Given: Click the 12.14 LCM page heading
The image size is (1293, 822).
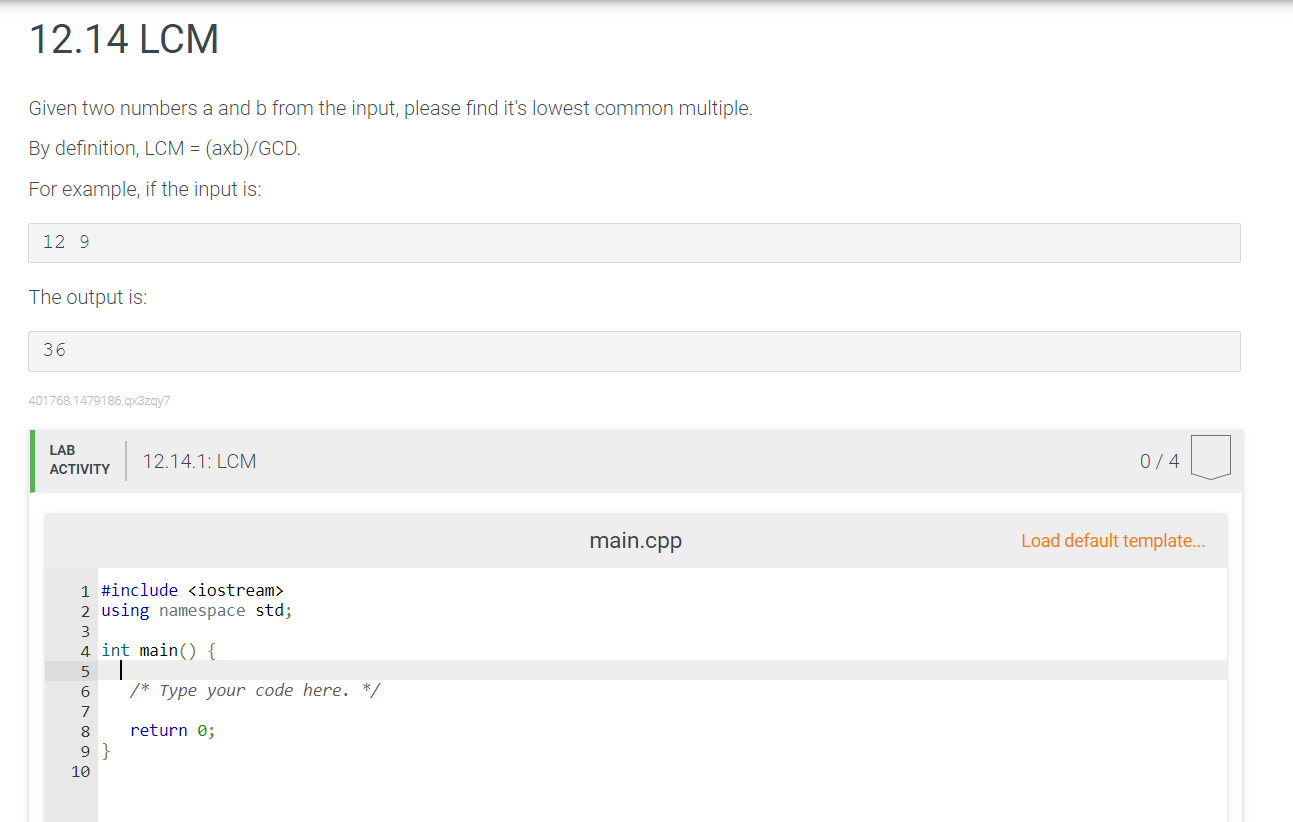Looking at the screenshot, I should click(122, 40).
